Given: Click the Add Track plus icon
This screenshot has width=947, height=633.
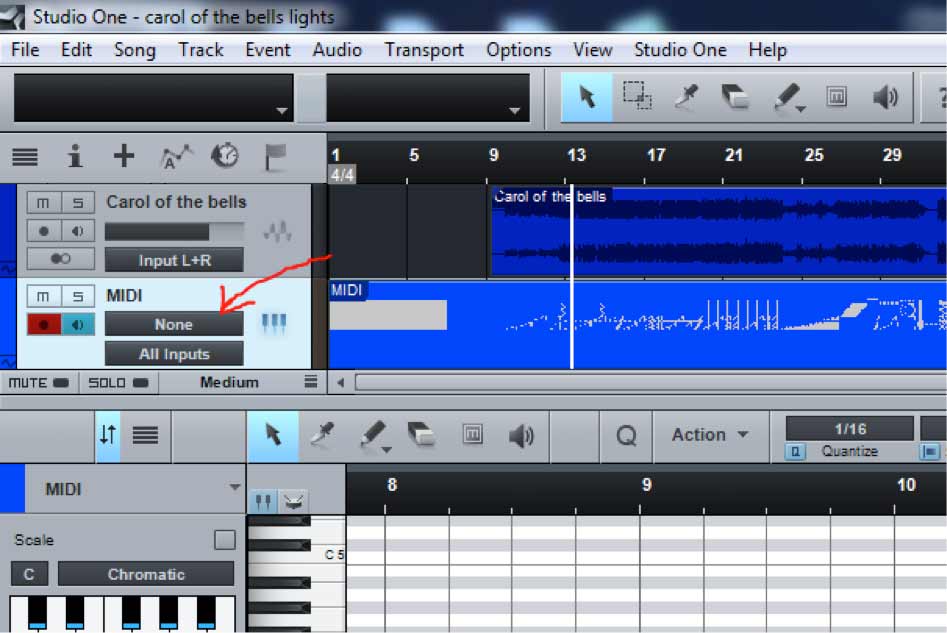Looking at the screenshot, I should (x=124, y=156).
